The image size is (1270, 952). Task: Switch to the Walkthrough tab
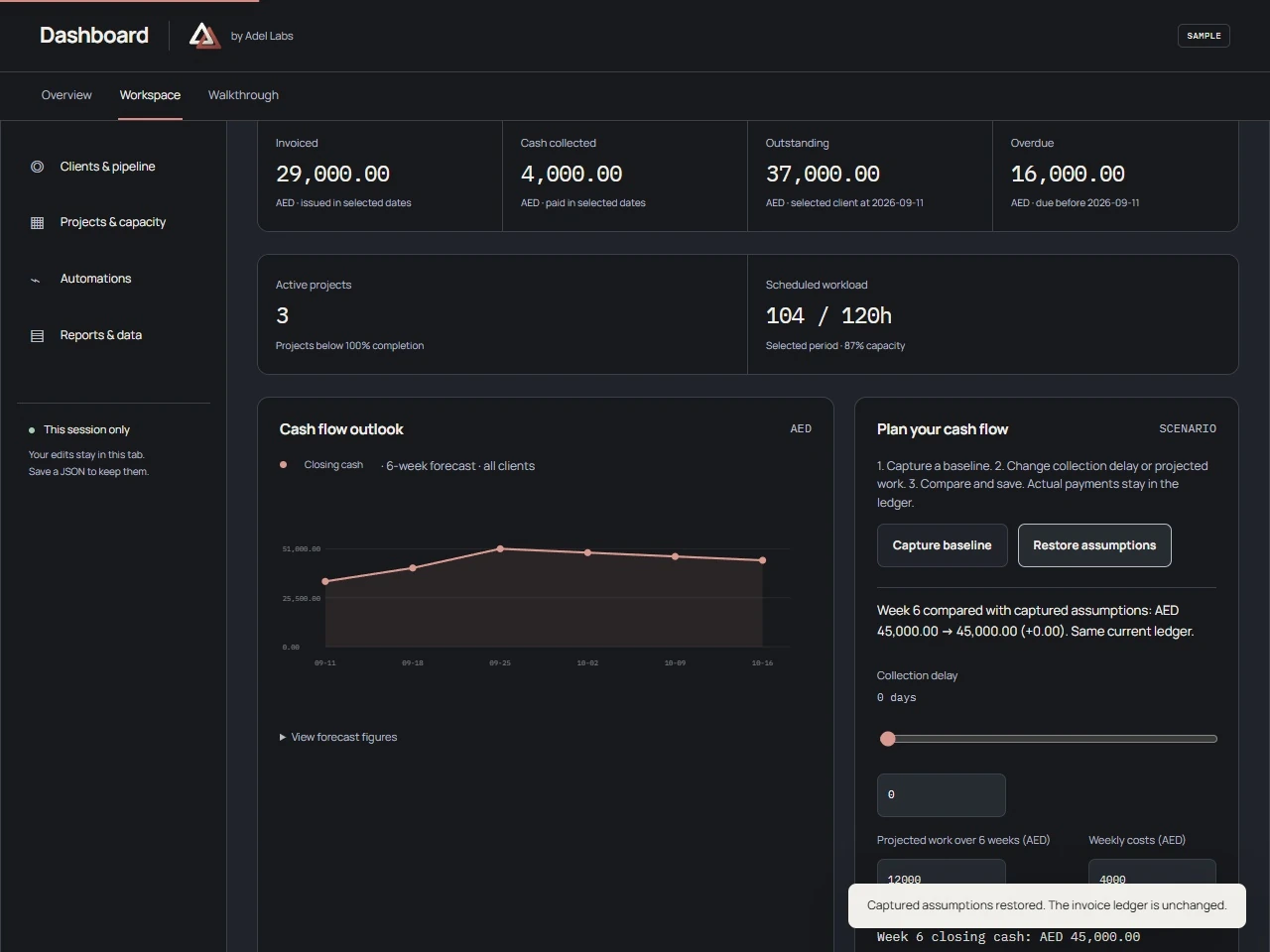(x=243, y=95)
